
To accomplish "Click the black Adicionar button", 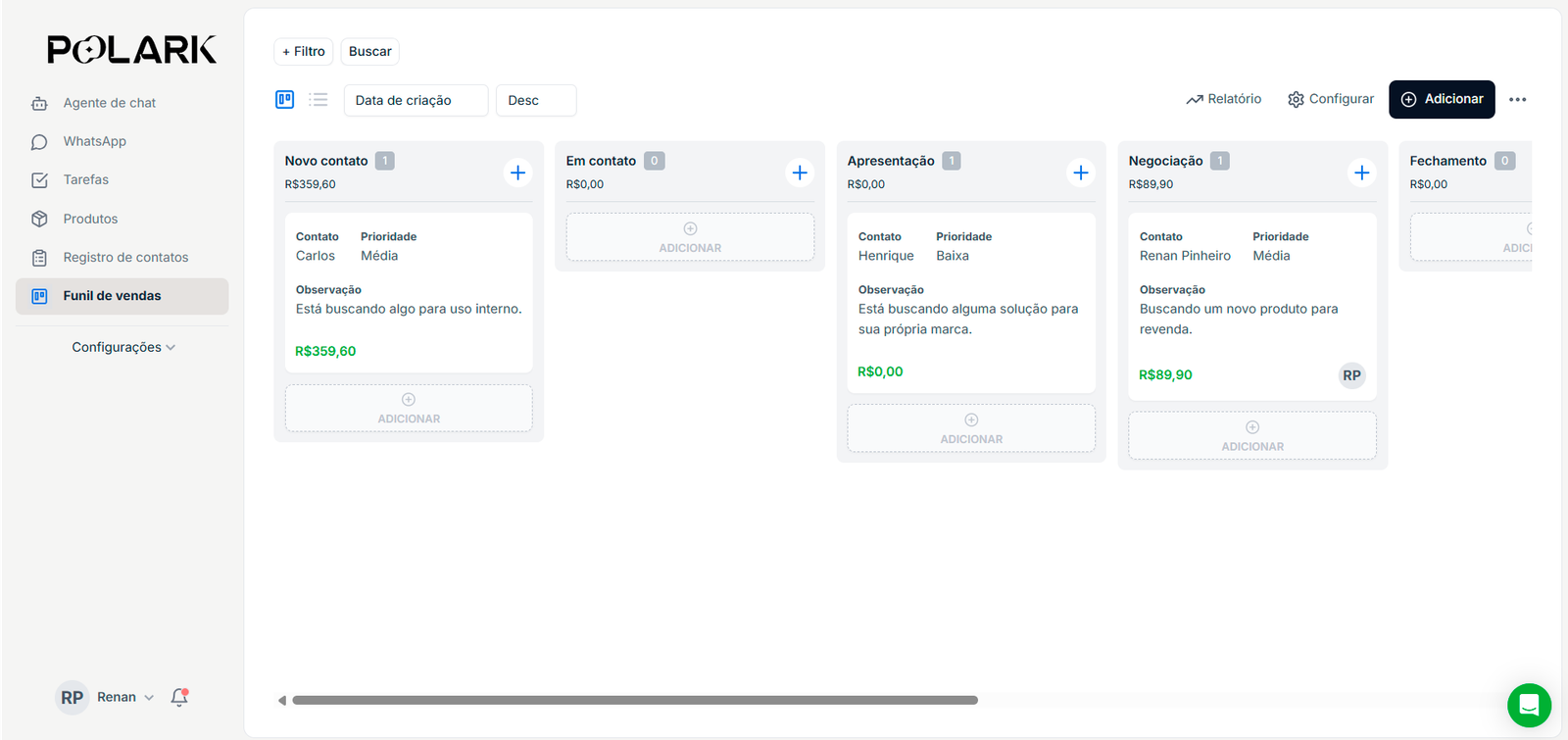I will pyautogui.click(x=1442, y=99).
